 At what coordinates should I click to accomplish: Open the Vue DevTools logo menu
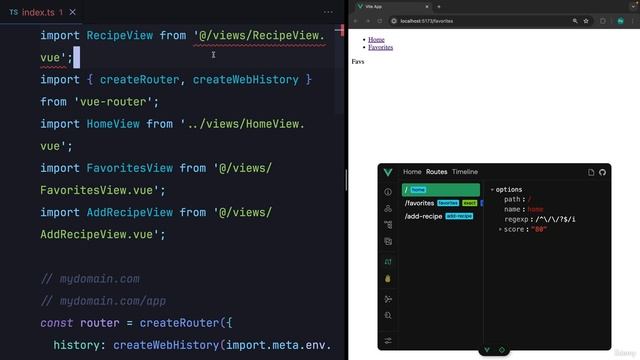point(388,172)
